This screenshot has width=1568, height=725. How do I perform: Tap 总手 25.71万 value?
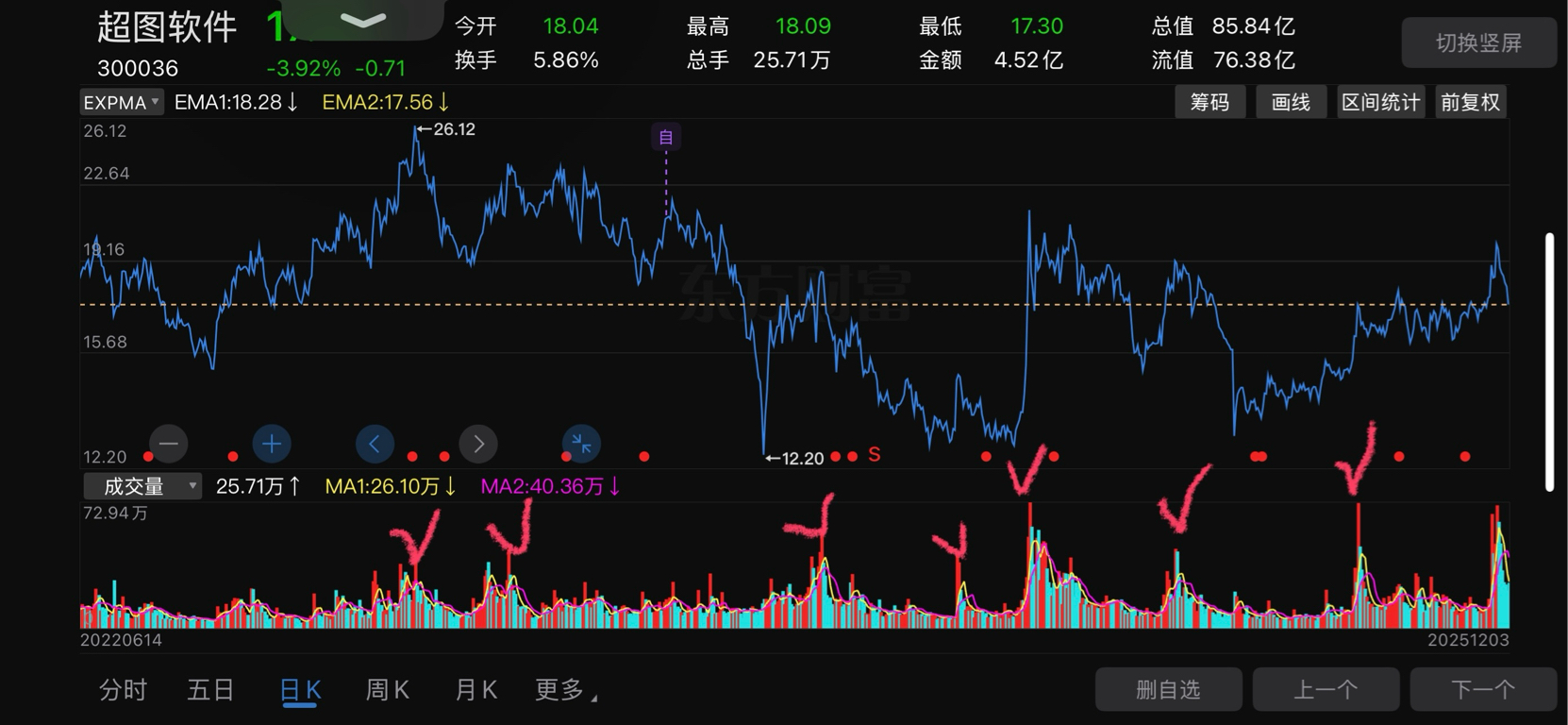[x=759, y=60]
